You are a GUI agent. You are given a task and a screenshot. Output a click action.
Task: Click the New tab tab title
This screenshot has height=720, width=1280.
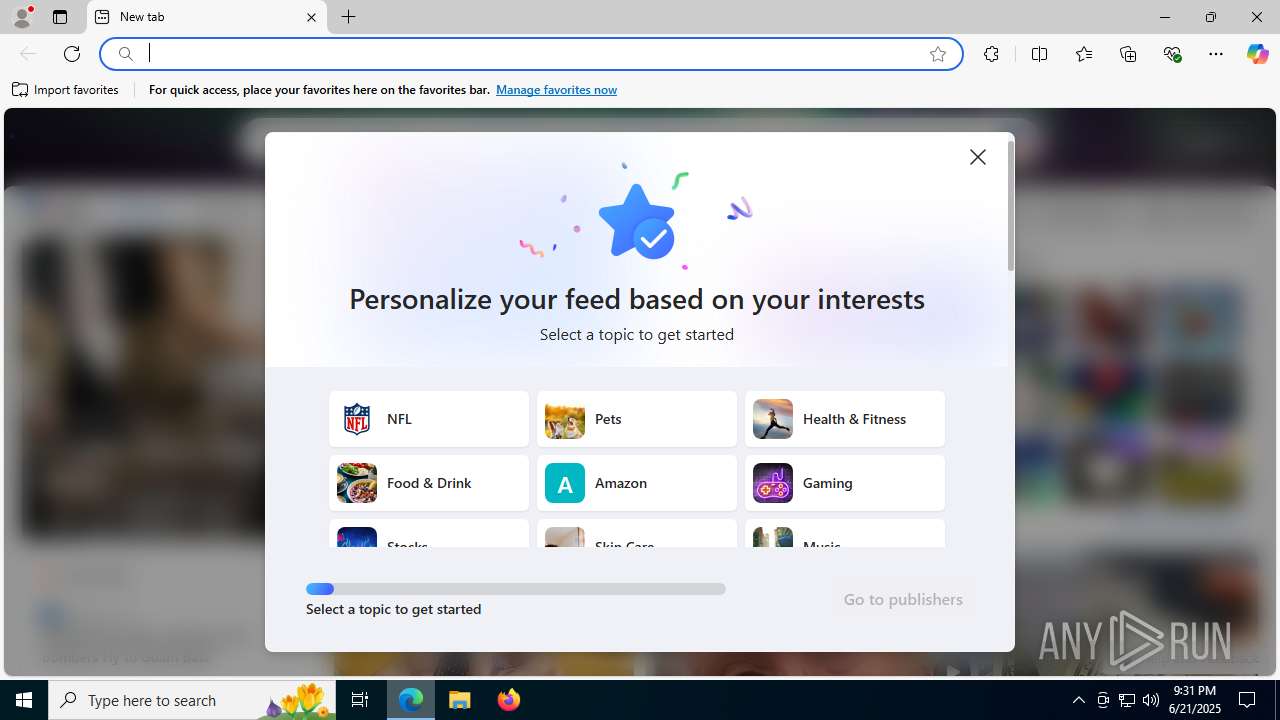tap(142, 17)
